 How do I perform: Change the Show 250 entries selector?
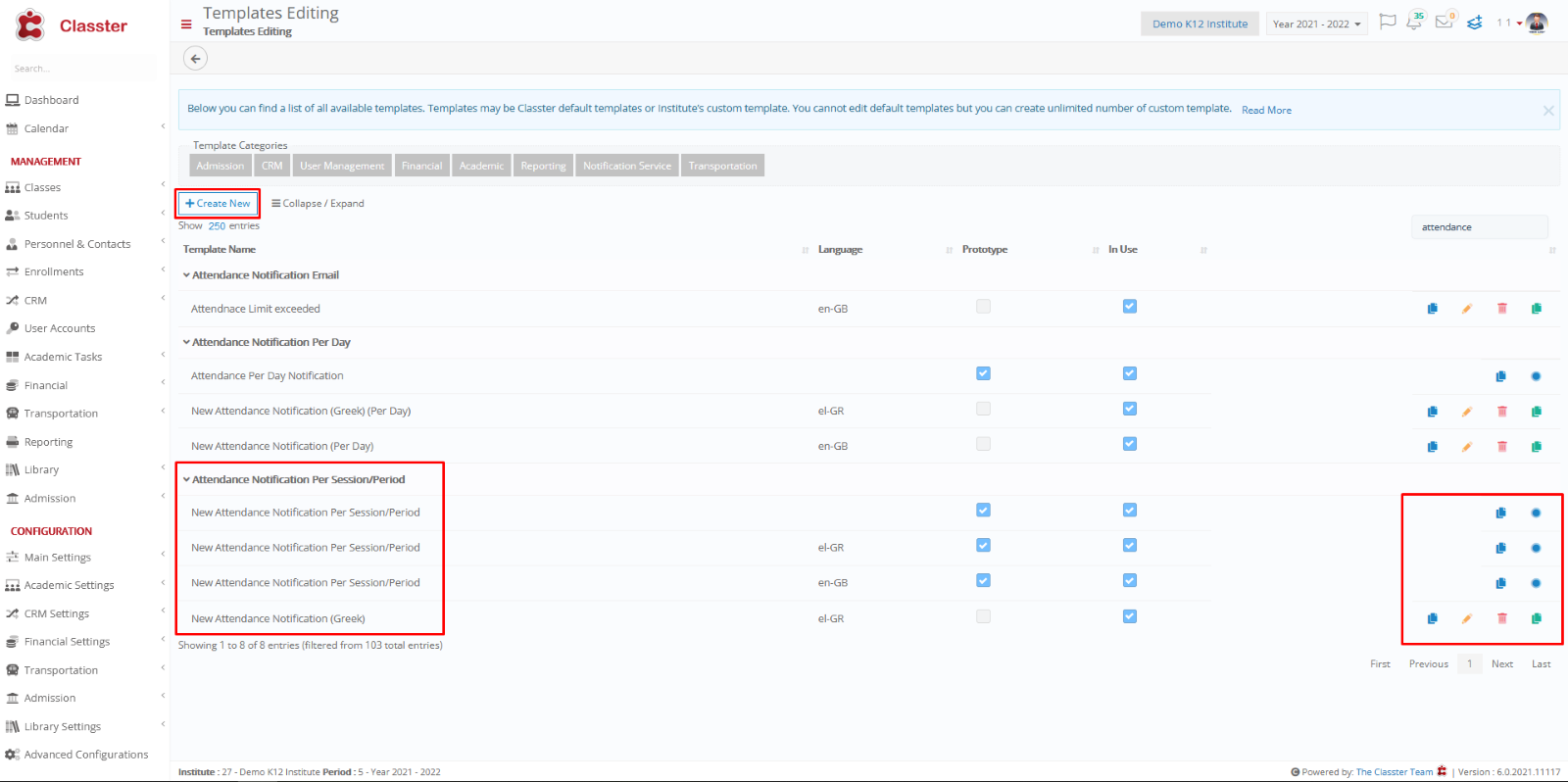tap(217, 226)
